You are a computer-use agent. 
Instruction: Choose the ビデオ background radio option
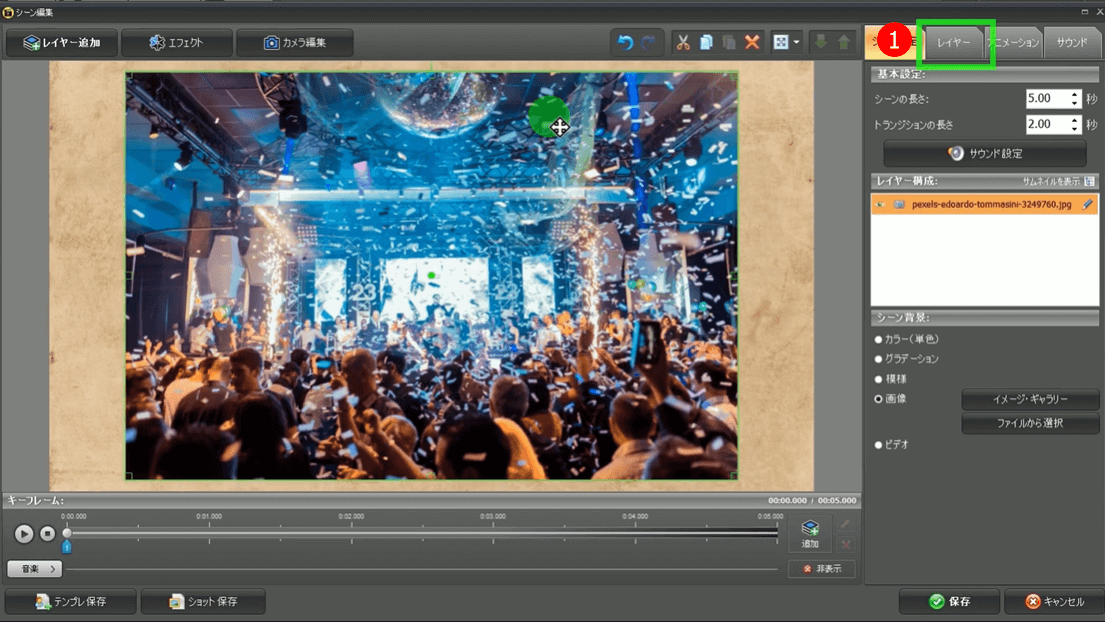click(879, 445)
